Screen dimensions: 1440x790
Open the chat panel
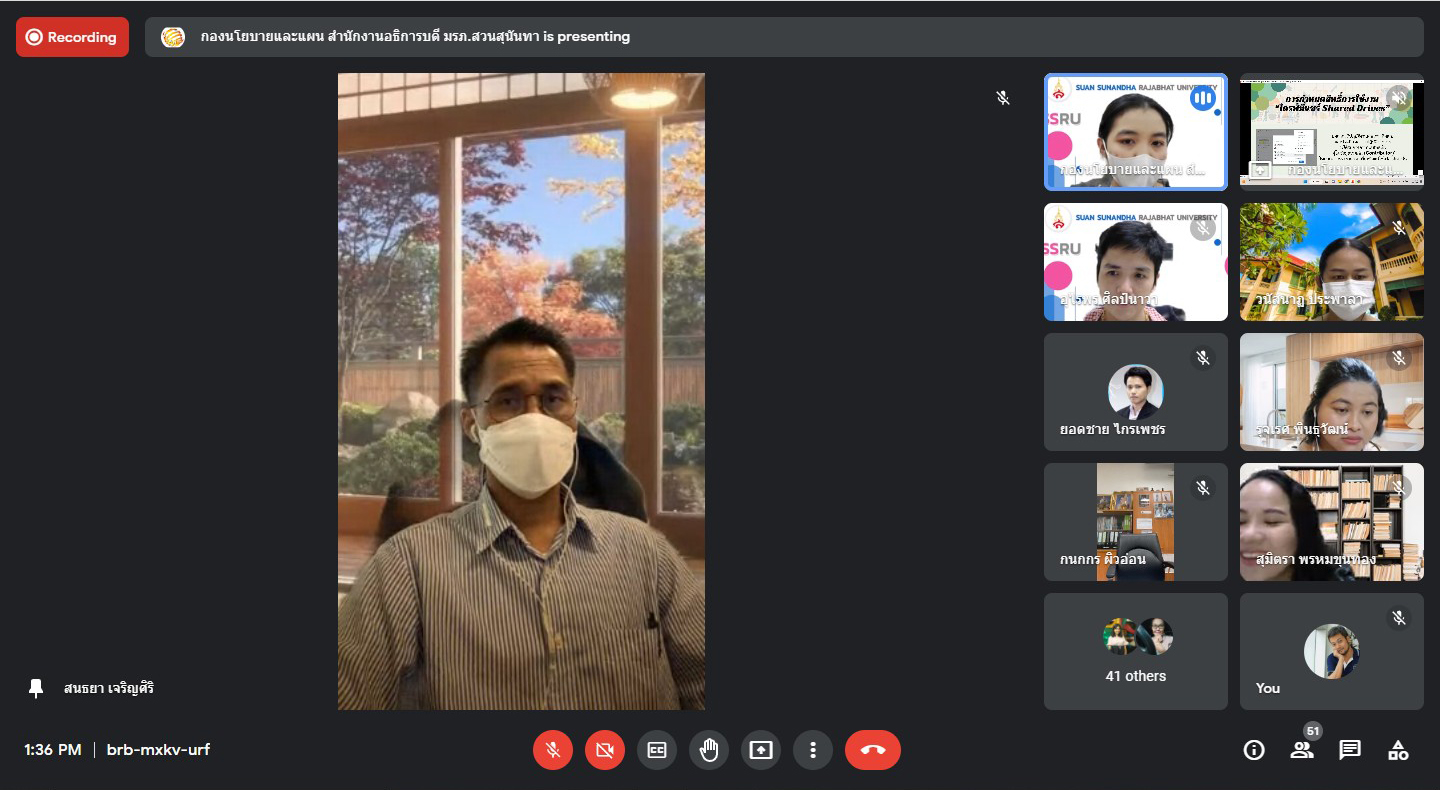pyautogui.click(x=1350, y=750)
